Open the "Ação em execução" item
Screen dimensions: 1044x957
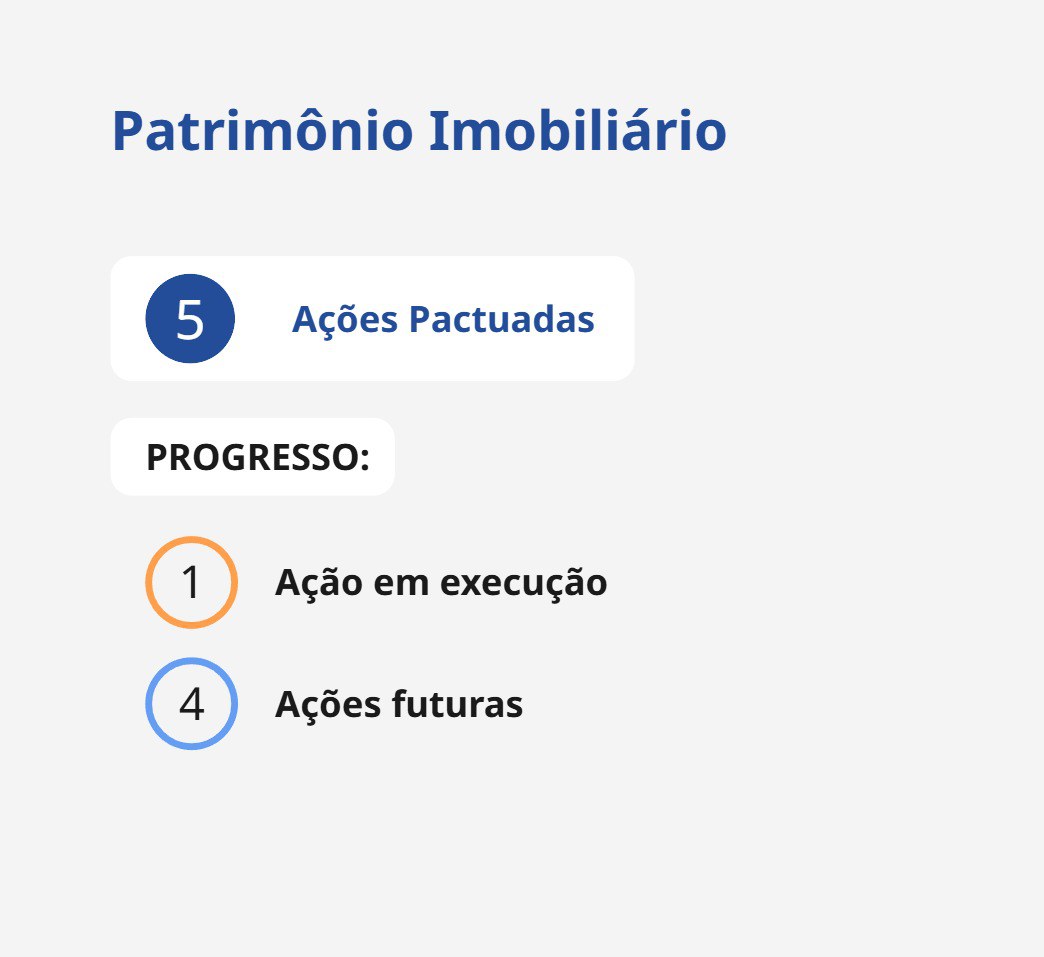click(441, 583)
